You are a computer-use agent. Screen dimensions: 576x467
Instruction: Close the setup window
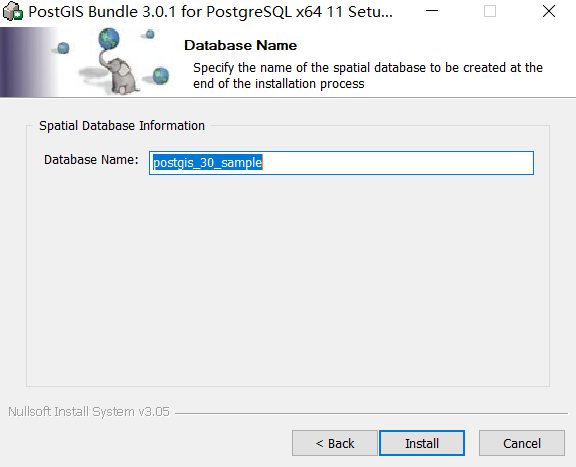pos(549,11)
